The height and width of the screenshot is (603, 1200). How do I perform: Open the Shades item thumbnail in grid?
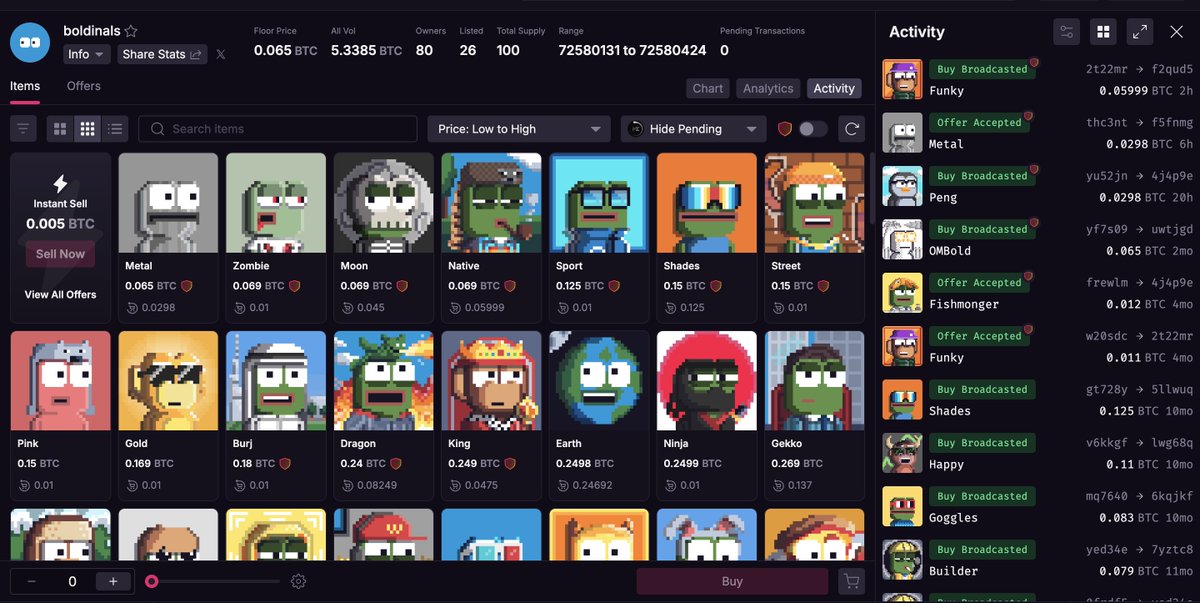[x=707, y=203]
